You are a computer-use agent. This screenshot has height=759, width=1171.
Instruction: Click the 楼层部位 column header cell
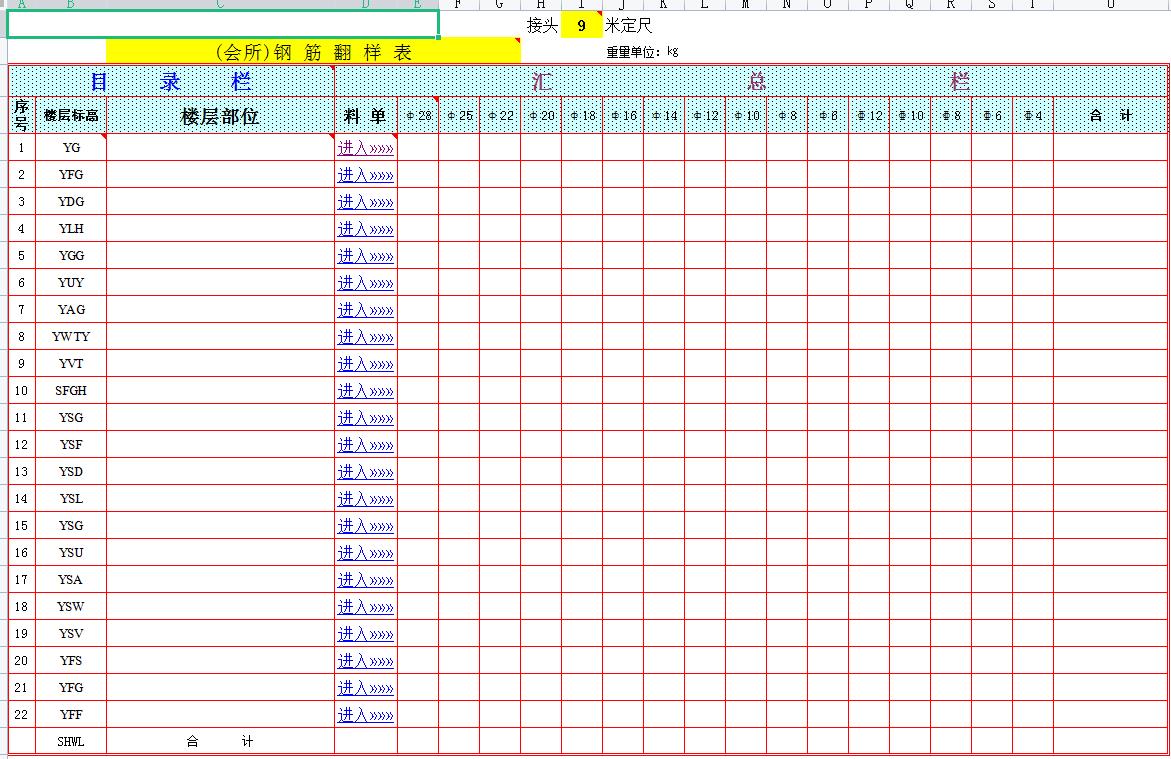pyautogui.click(x=220, y=116)
